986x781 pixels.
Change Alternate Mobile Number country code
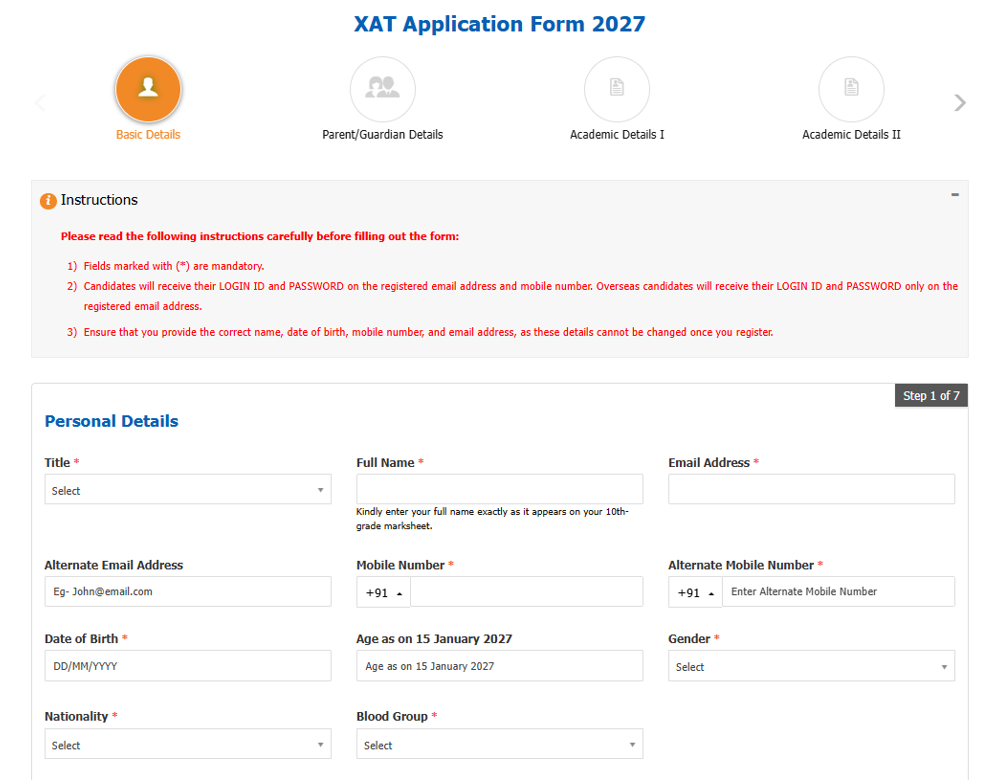(x=695, y=592)
